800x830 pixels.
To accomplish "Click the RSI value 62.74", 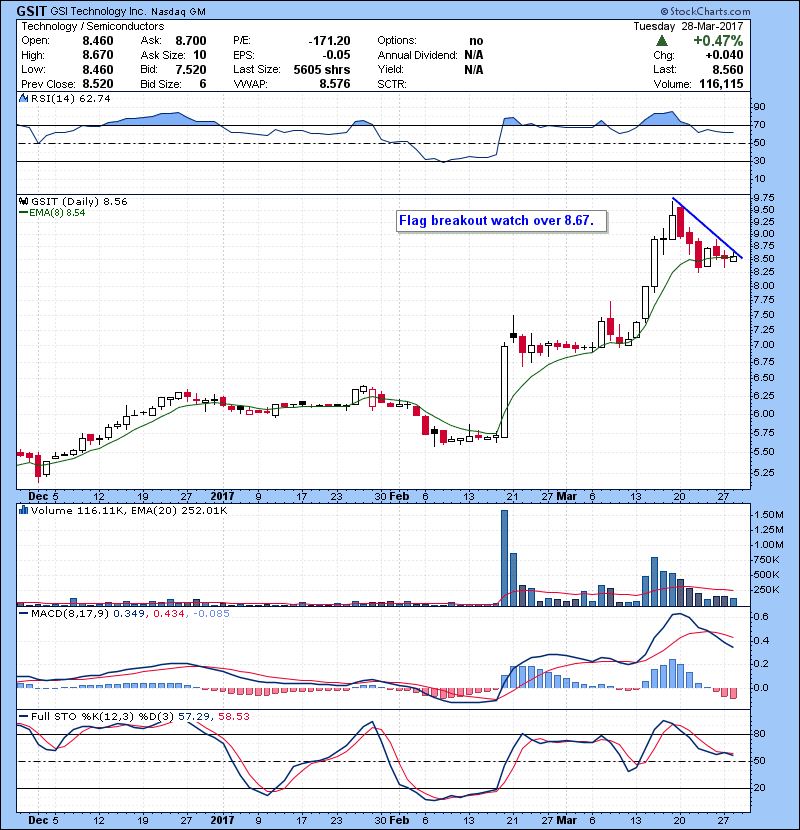I will [94, 98].
